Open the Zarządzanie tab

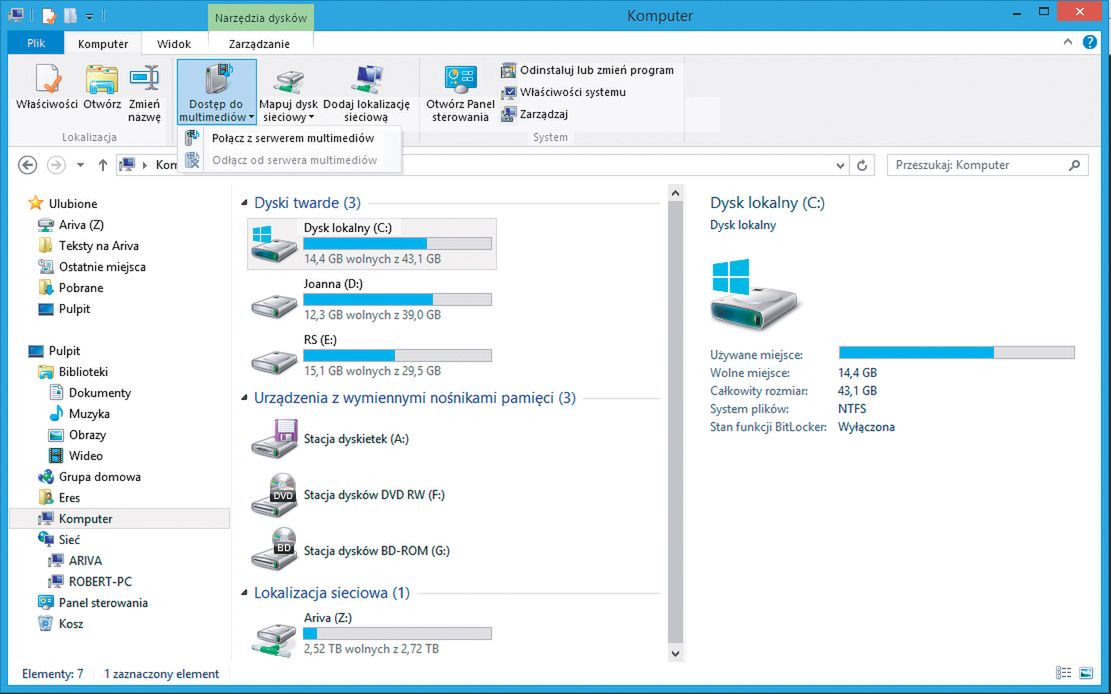259,44
